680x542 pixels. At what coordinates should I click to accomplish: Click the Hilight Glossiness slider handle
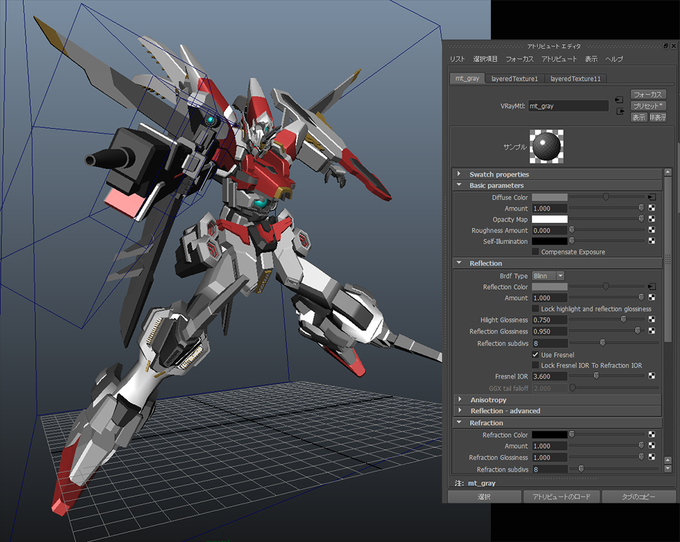pos(623,320)
